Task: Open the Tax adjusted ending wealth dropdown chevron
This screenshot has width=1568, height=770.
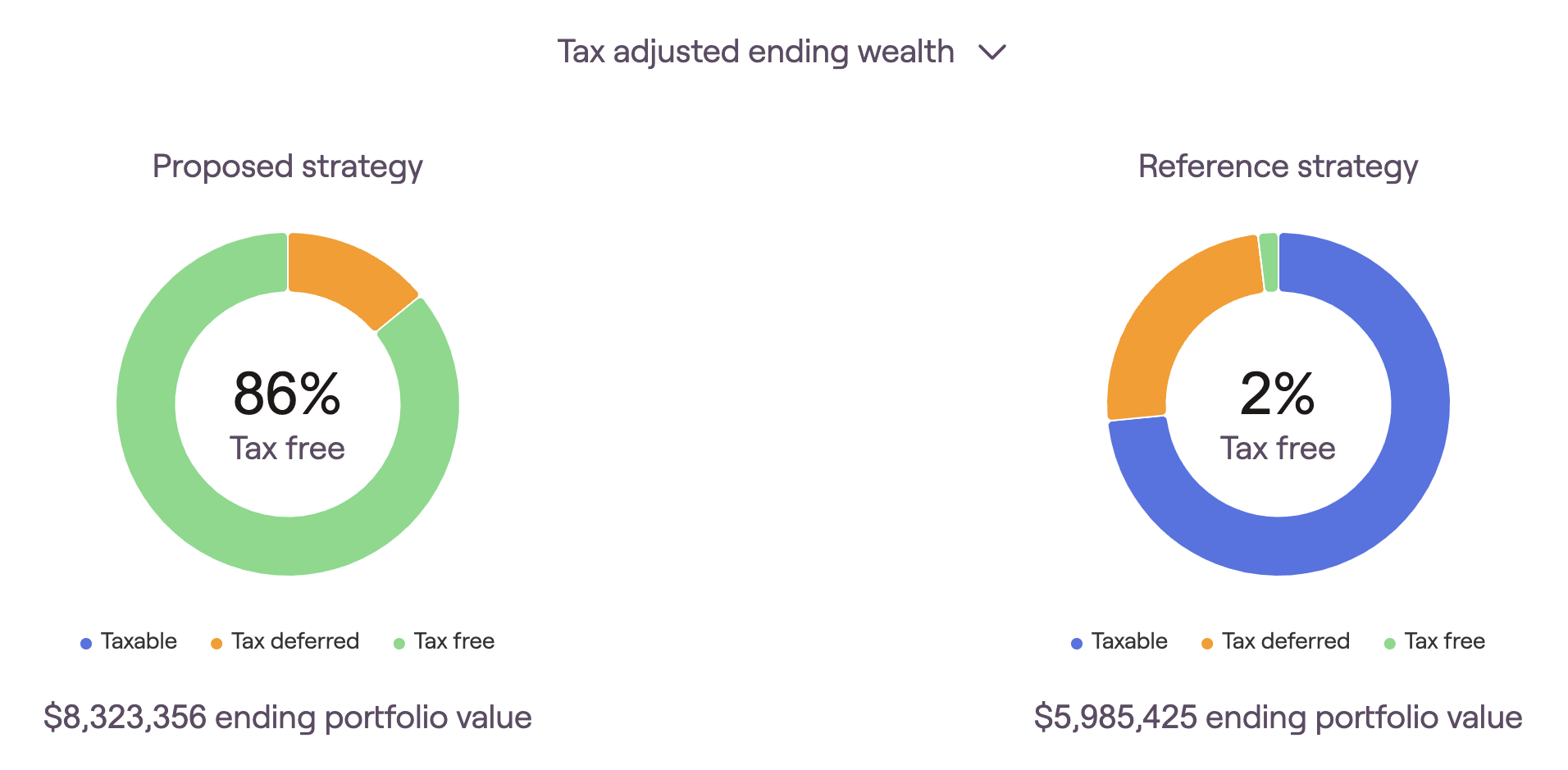Action: pyautogui.click(x=992, y=52)
